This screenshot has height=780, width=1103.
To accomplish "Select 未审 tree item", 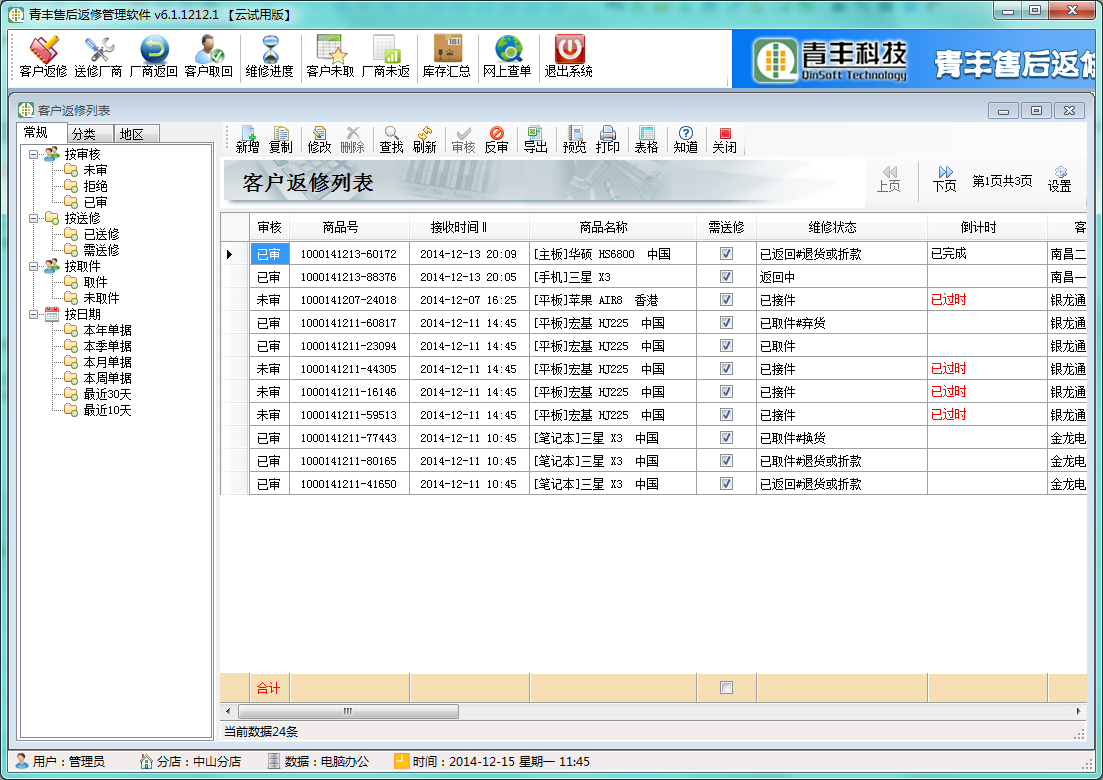I will tap(95, 170).
